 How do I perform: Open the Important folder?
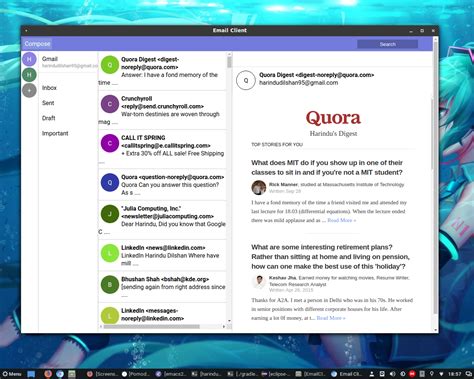(55, 133)
